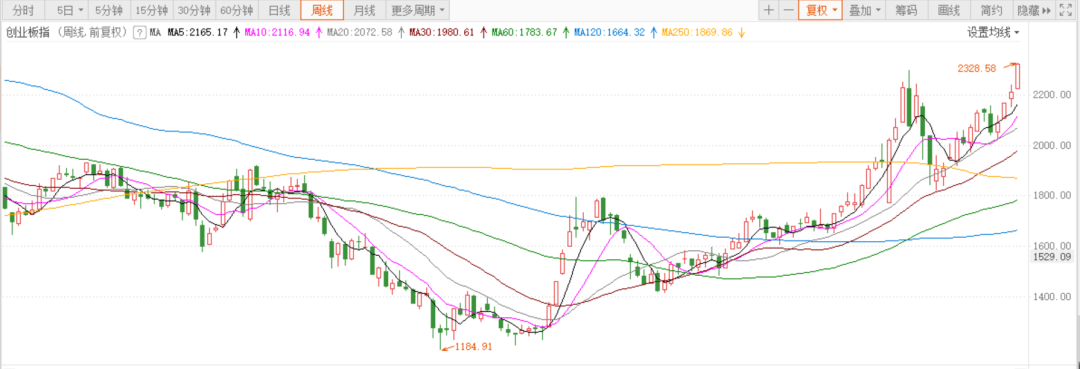This screenshot has height=369, width=1080.
Task: Click the plus zoom-in chart icon
Action: coord(769,10)
